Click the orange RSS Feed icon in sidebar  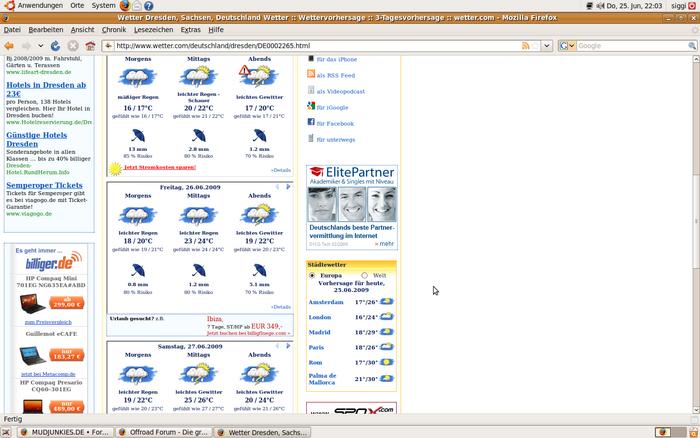click(x=311, y=74)
